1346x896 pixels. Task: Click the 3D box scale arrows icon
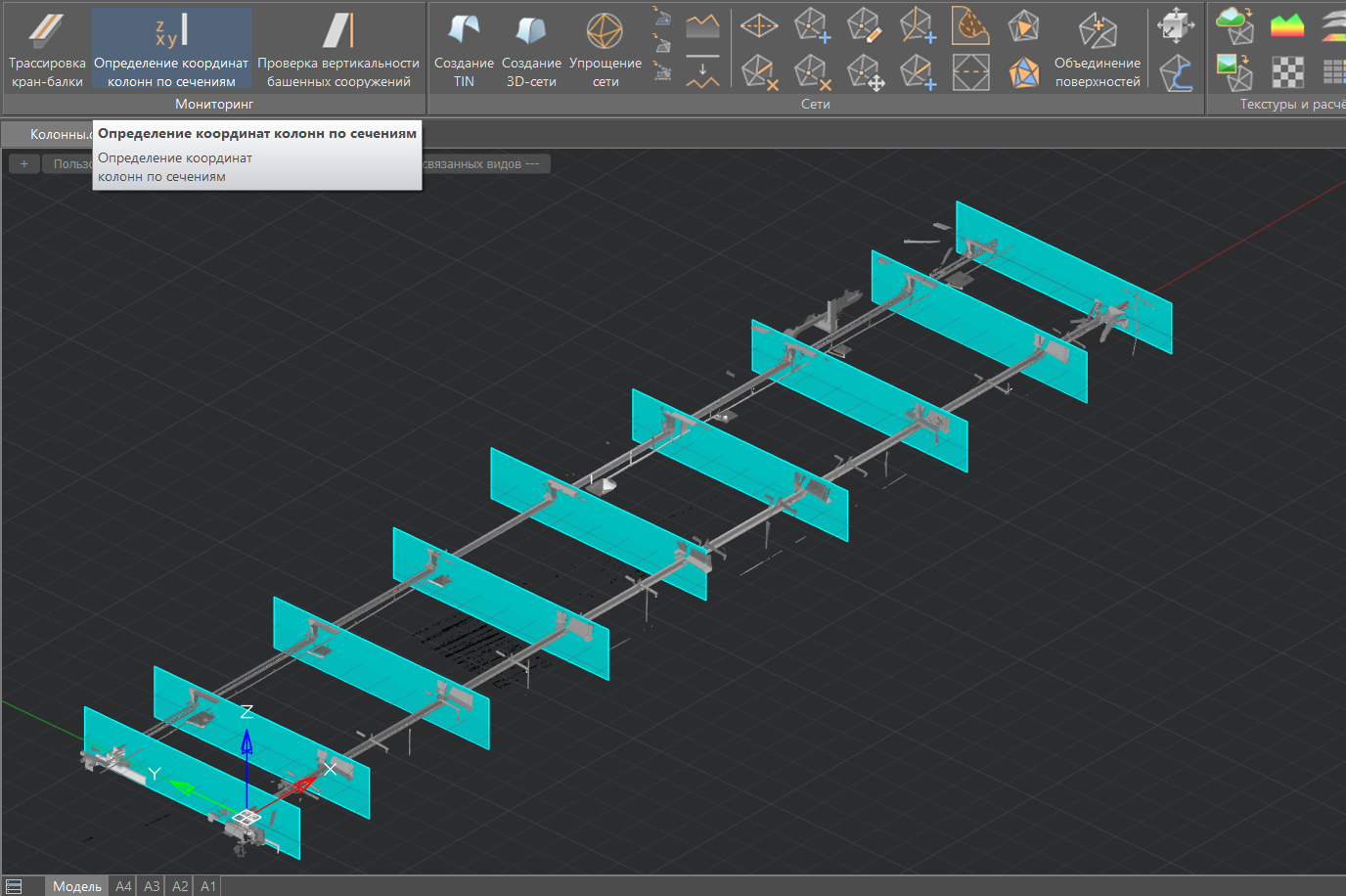point(1175,25)
